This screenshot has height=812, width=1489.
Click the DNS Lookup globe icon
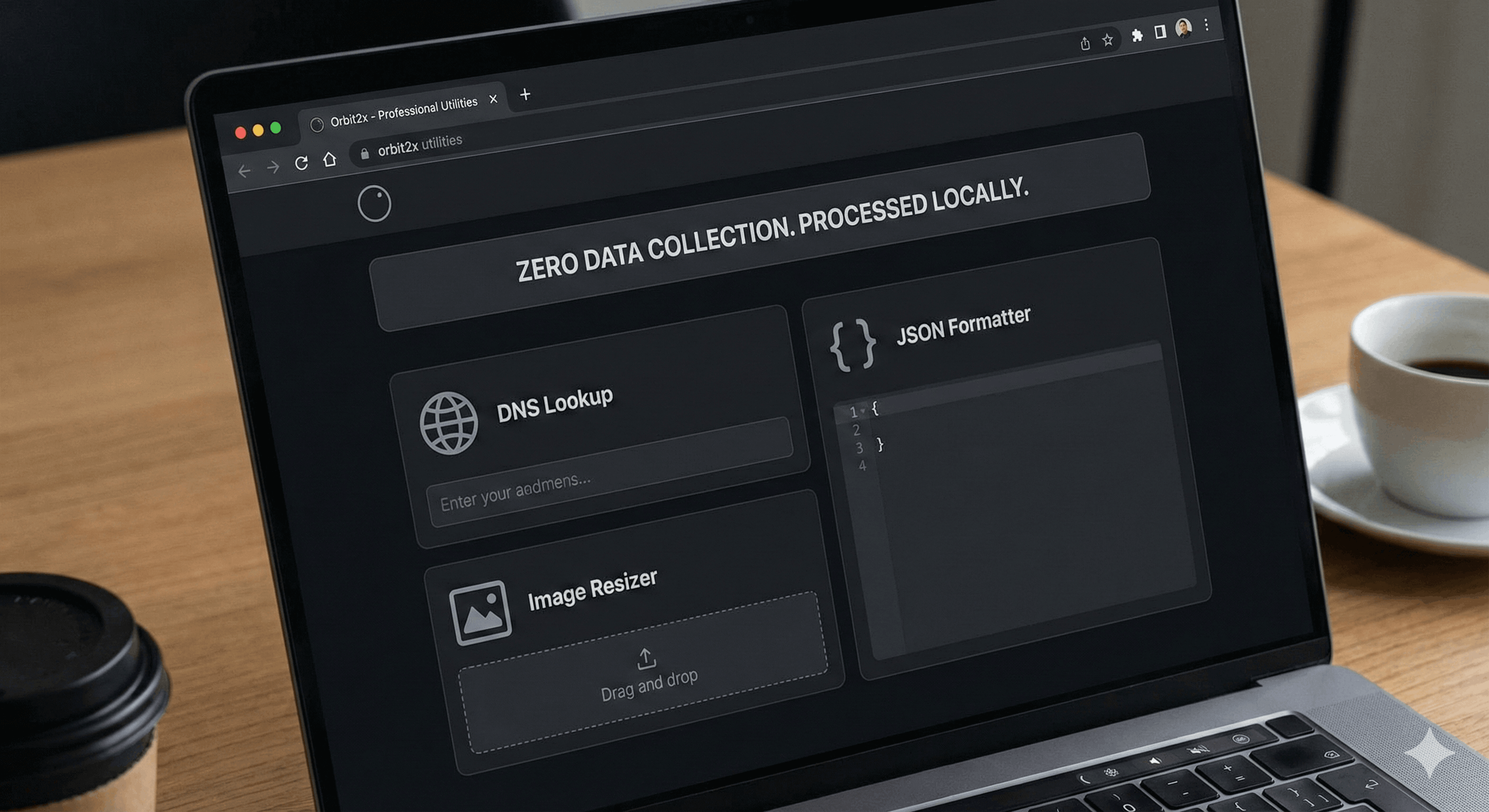click(x=448, y=423)
